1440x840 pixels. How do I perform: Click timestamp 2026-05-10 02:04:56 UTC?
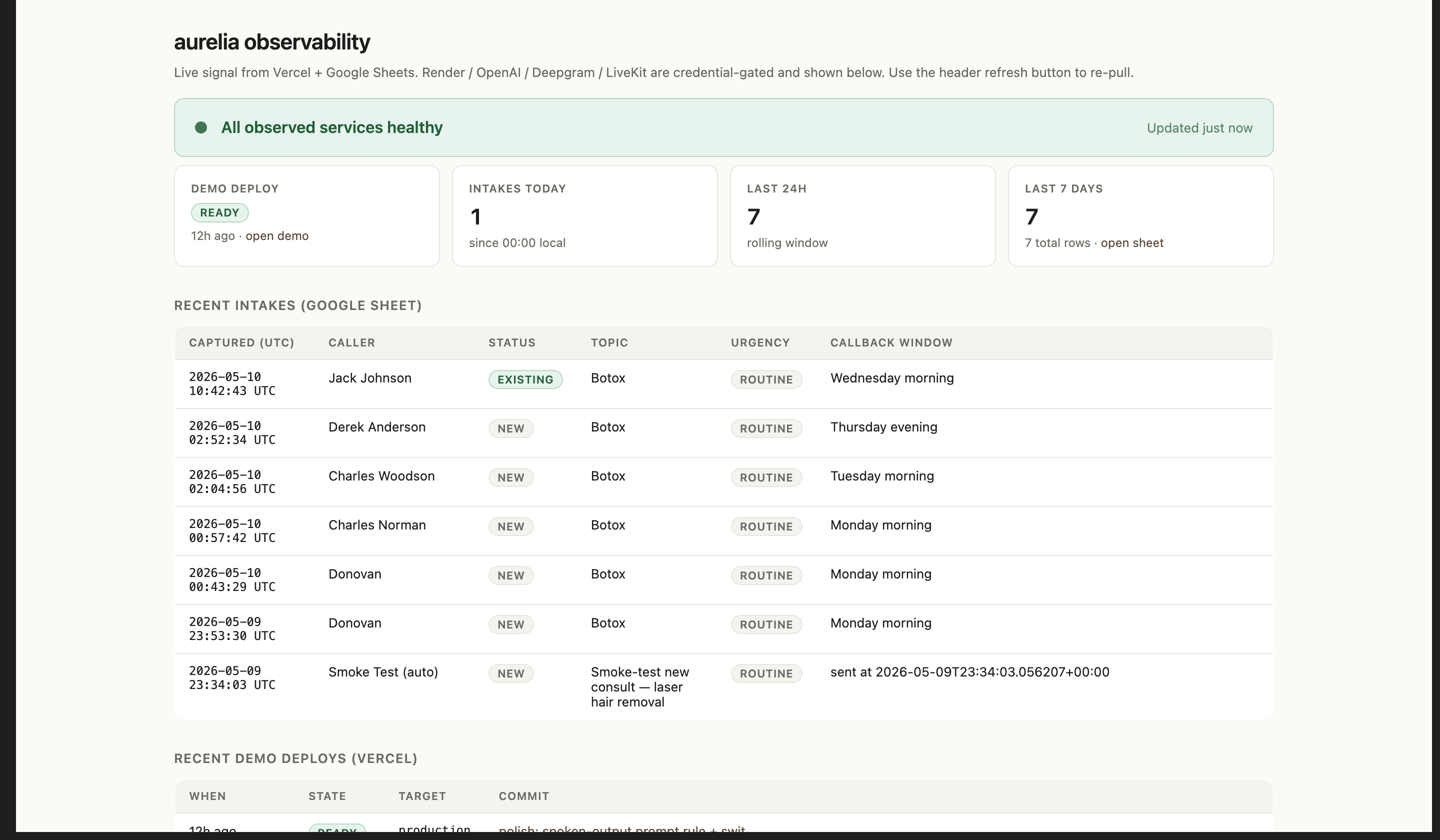click(232, 482)
